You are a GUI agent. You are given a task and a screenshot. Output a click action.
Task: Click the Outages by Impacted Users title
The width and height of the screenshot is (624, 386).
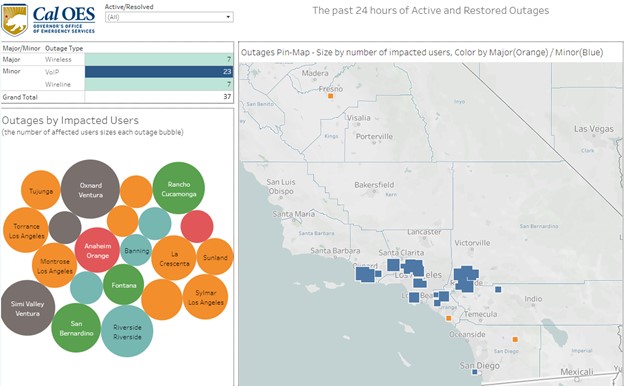pos(70,120)
